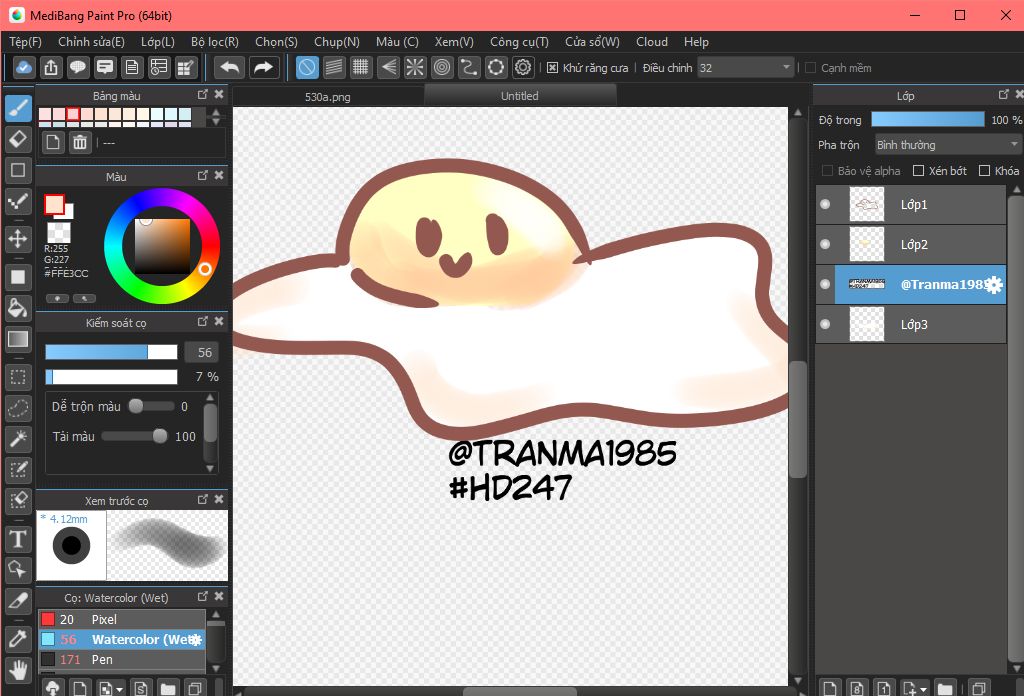Image resolution: width=1024 pixels, height=696 pixels.
Task: Open the add-layer dropdown arrow below layers
Action: pyautogui.click(x=923, y=689)
